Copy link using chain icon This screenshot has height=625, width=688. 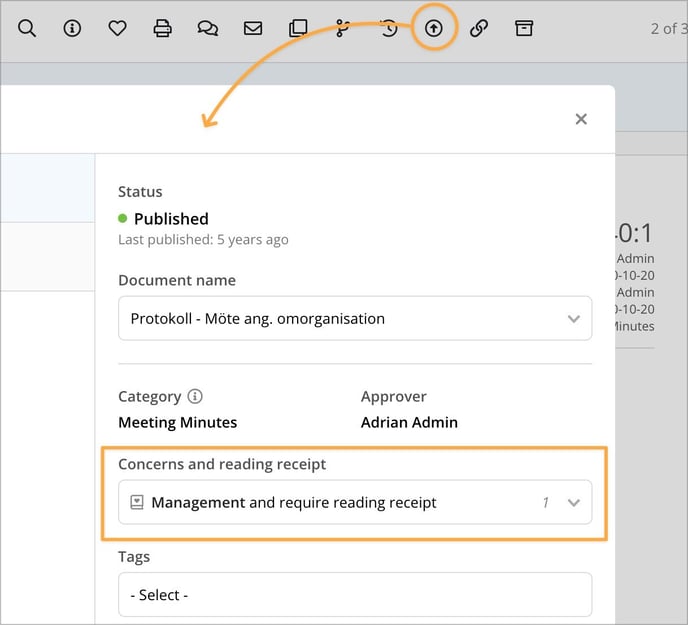(479, 28)
